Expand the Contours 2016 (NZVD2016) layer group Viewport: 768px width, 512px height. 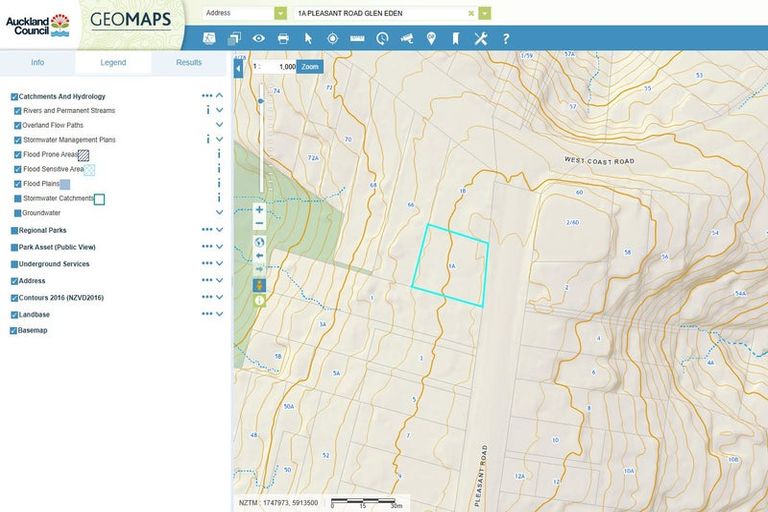(219, 297)
